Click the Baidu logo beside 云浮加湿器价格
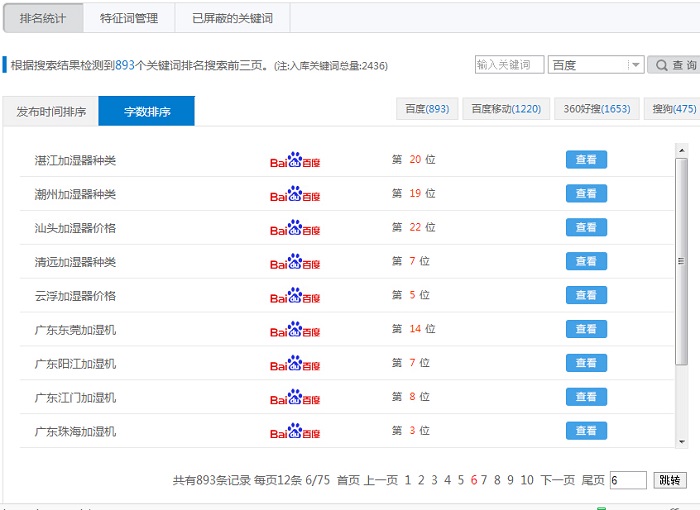This screenshot has width=700, height=510. tap(295, 296)
